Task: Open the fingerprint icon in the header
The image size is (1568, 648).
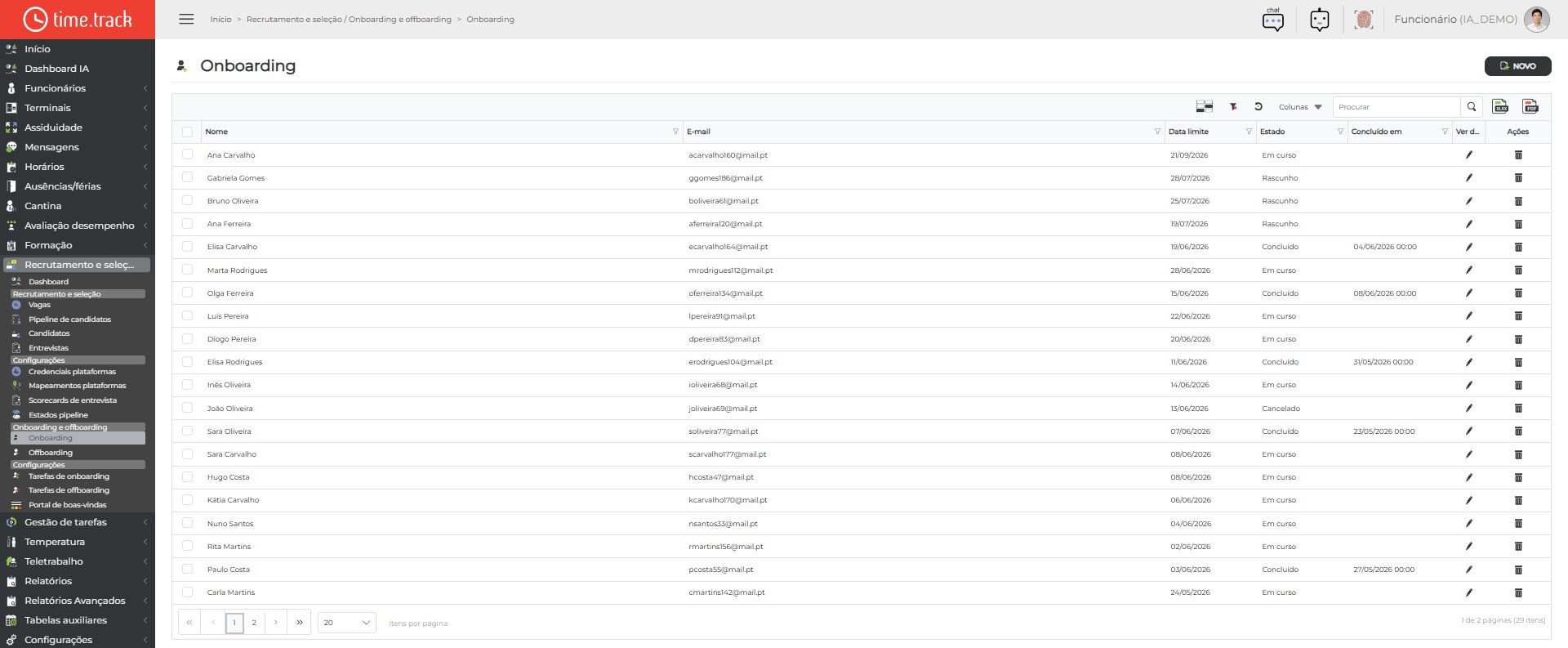Action: click(1364, 19)
